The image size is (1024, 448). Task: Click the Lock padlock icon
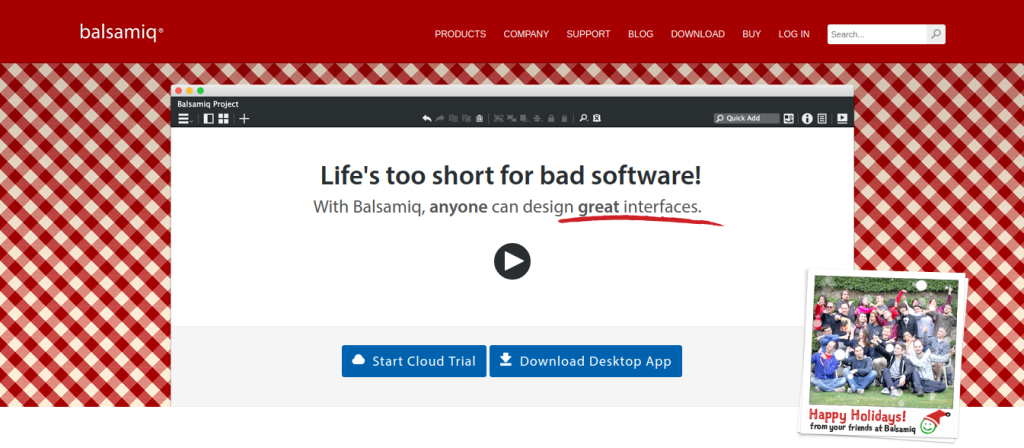(551, 118)
